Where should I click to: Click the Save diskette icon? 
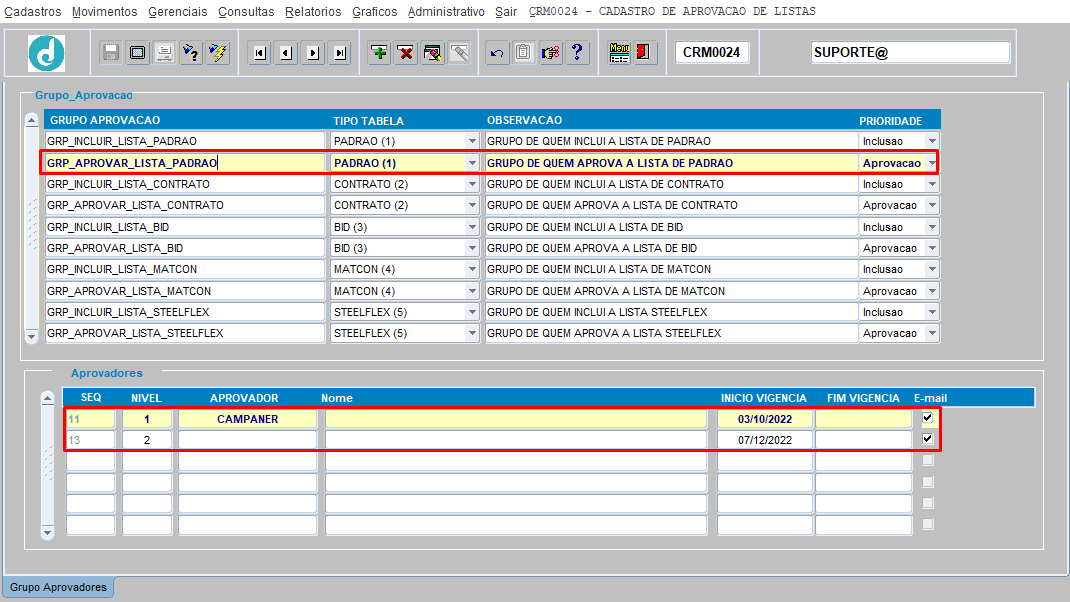tap(111, 53)
